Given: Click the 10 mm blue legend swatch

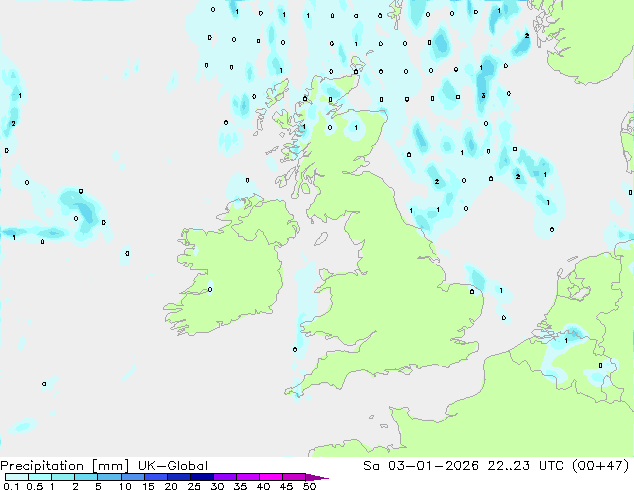Looking at the screenshot, I should 134,478.
